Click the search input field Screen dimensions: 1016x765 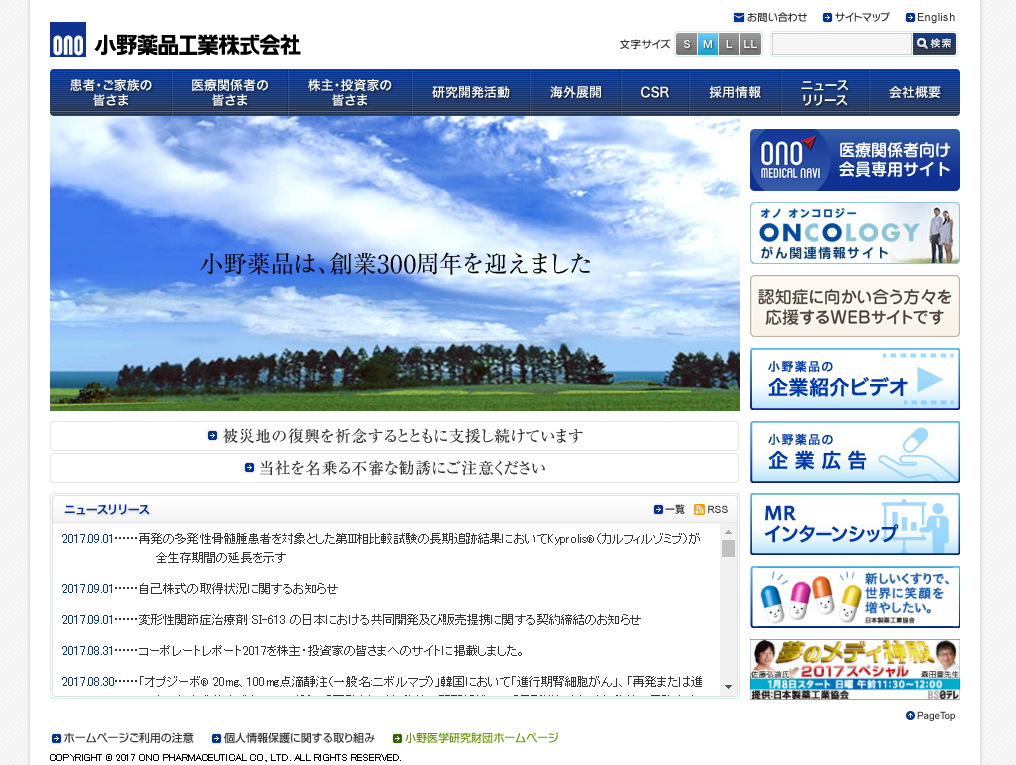coord(842,44)
